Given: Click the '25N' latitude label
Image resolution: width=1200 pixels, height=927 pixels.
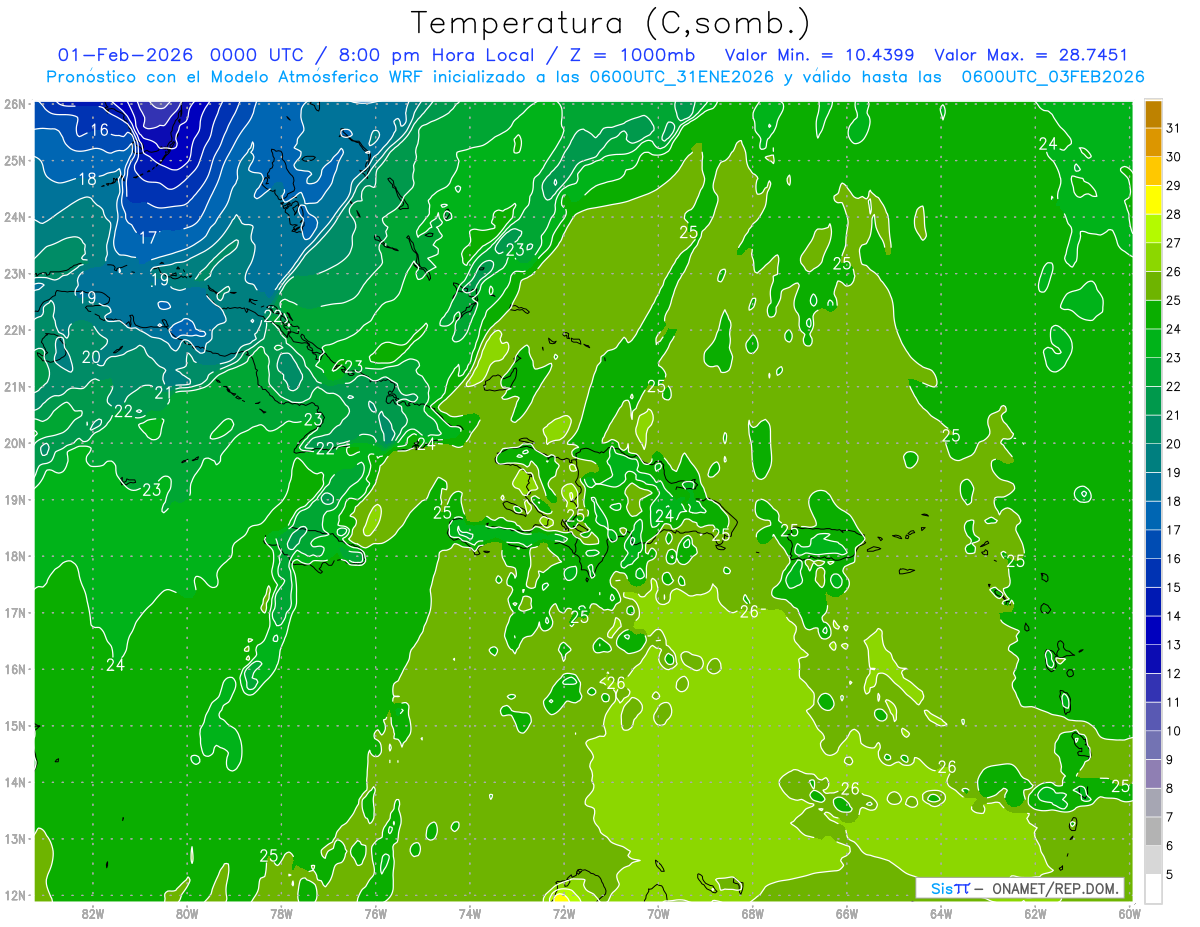Looking at the screenshot, I should tap(15, 160).
